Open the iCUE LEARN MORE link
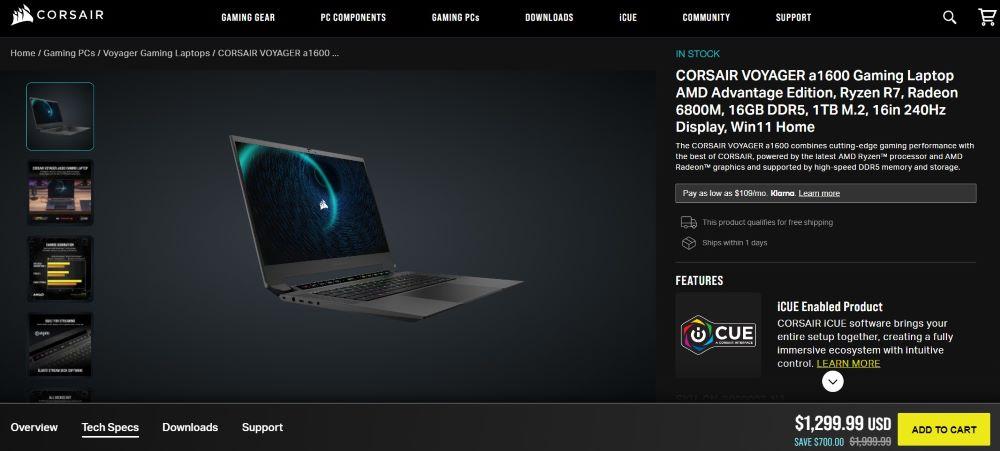This screenshot has width=1000, height=451. coord(848,364)
